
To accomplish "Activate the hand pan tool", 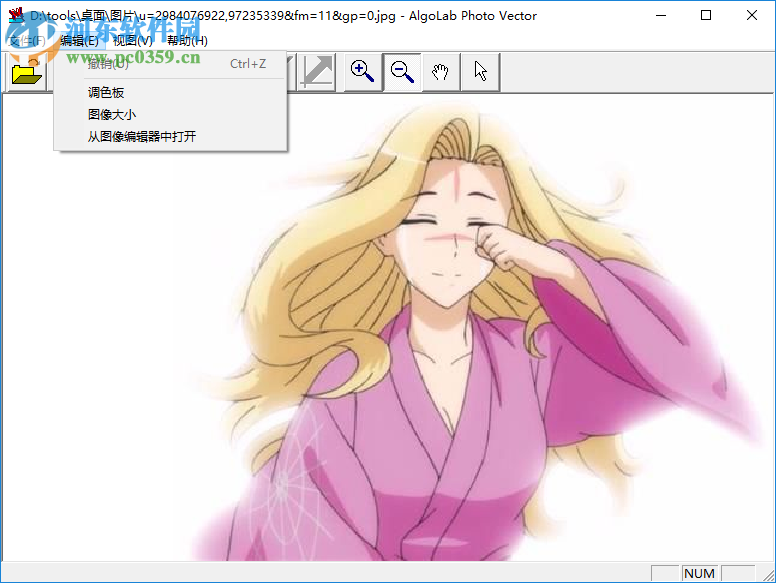I will point(441,72).
